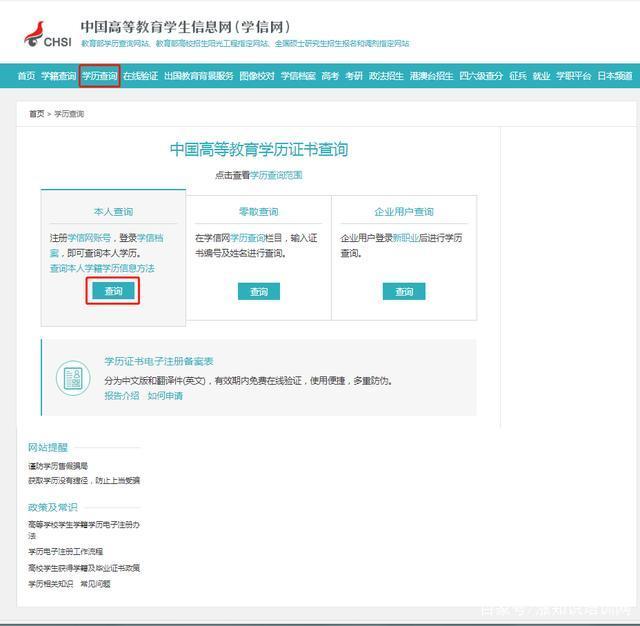Click the certificate report icon
Viewport: 640px width, 626px height.
click(x=73, y=378)
